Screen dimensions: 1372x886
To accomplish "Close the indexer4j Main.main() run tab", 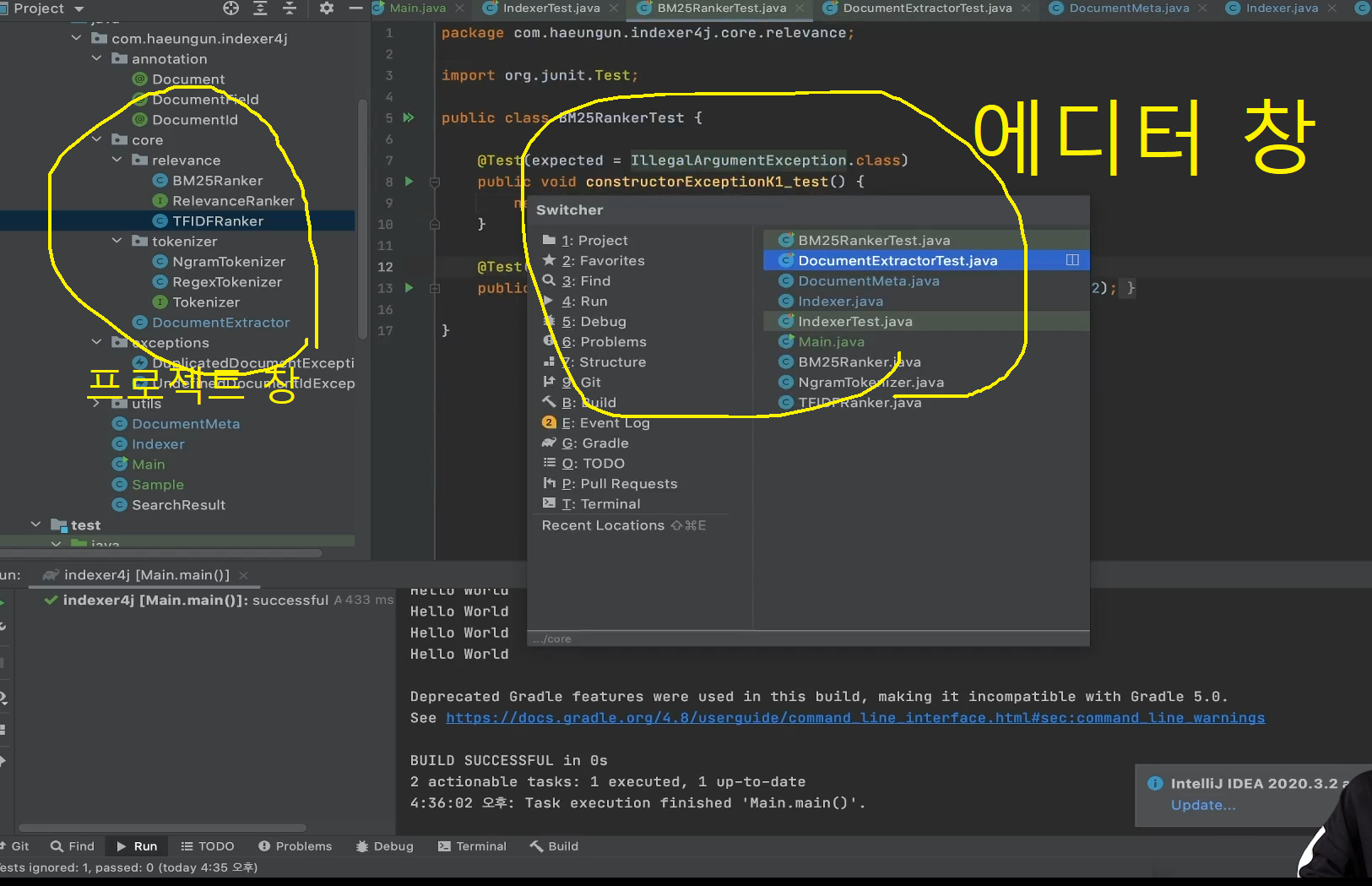I will [x=244, y=575].
